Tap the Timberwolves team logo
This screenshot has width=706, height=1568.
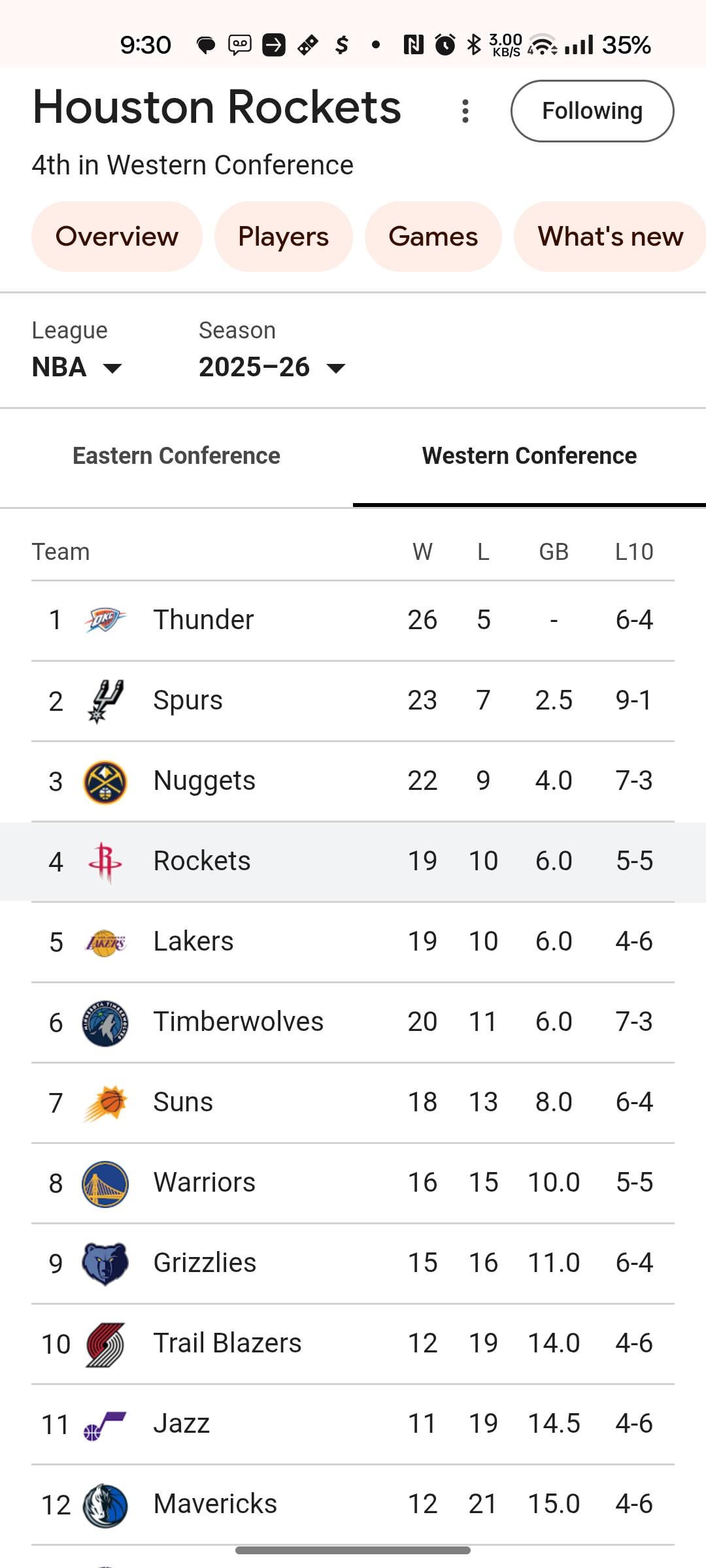(x=105, y=1022)
